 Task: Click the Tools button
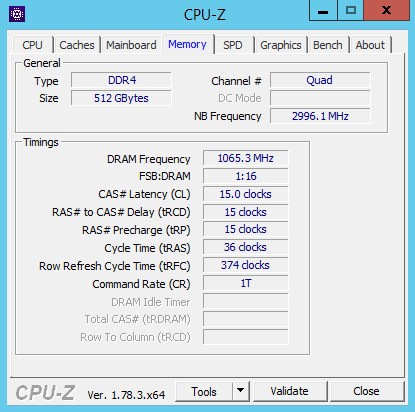[204, 392]
